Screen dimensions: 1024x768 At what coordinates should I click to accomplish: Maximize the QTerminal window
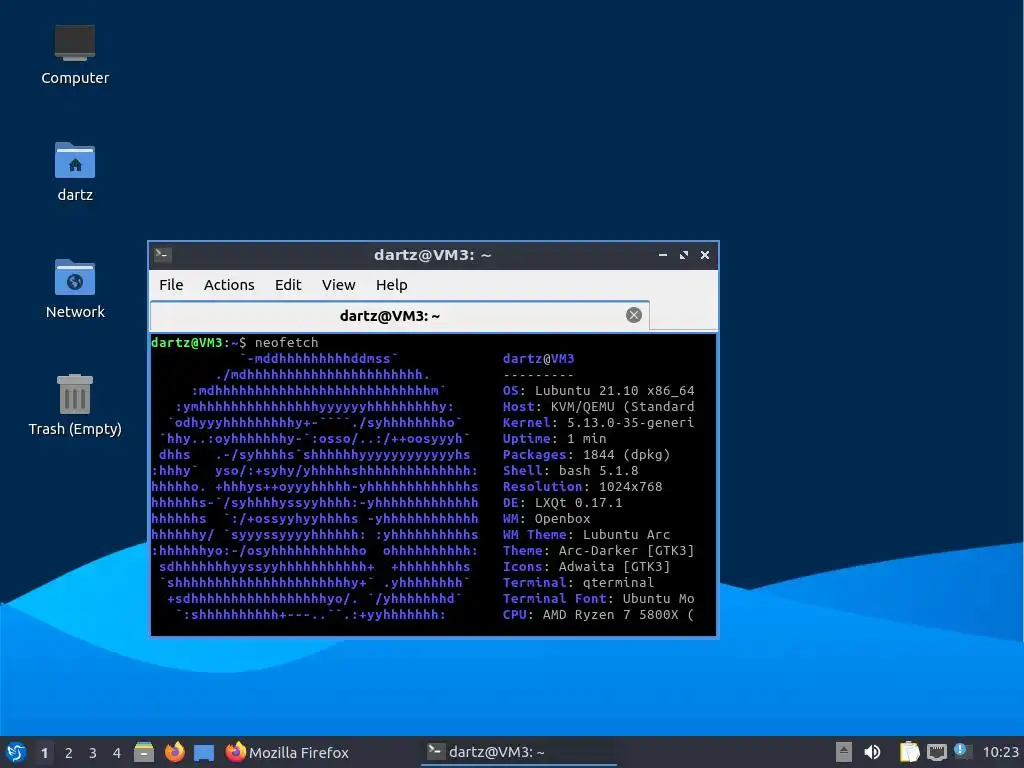point(684,255)
